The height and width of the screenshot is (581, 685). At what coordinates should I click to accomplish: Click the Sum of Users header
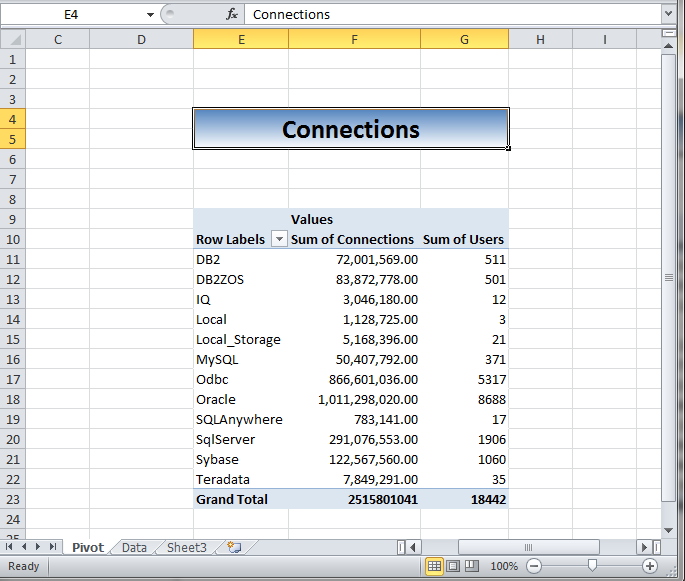(x=463, y=239)
